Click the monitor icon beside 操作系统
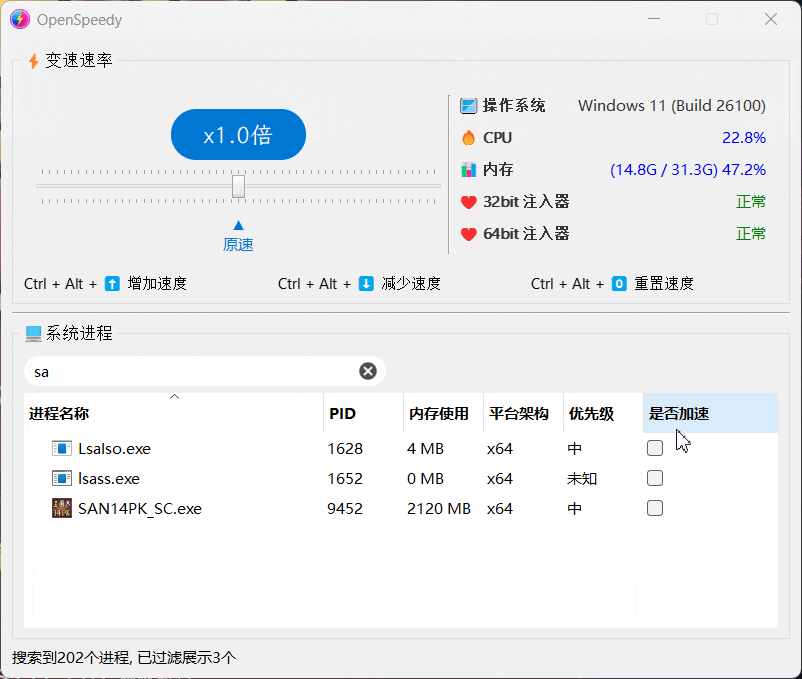Viewport: 802px width, 679px height. click(x=467, y=105)
